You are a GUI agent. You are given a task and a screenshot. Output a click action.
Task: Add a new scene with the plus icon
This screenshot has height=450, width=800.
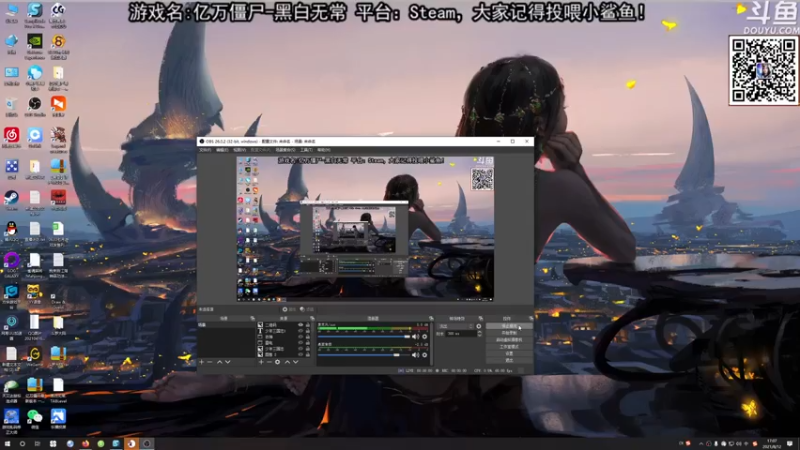point(201,362)
